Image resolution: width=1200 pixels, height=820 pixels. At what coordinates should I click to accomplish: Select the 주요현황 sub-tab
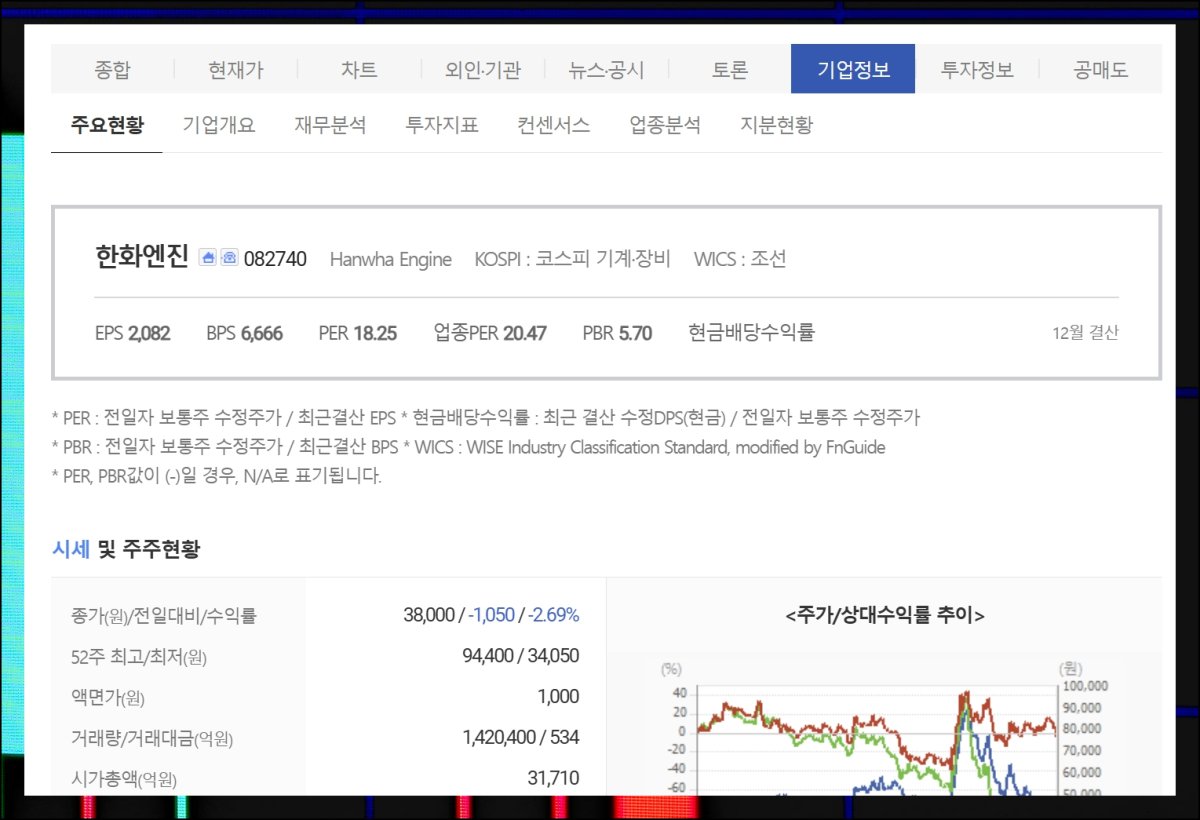click(107, 125)
